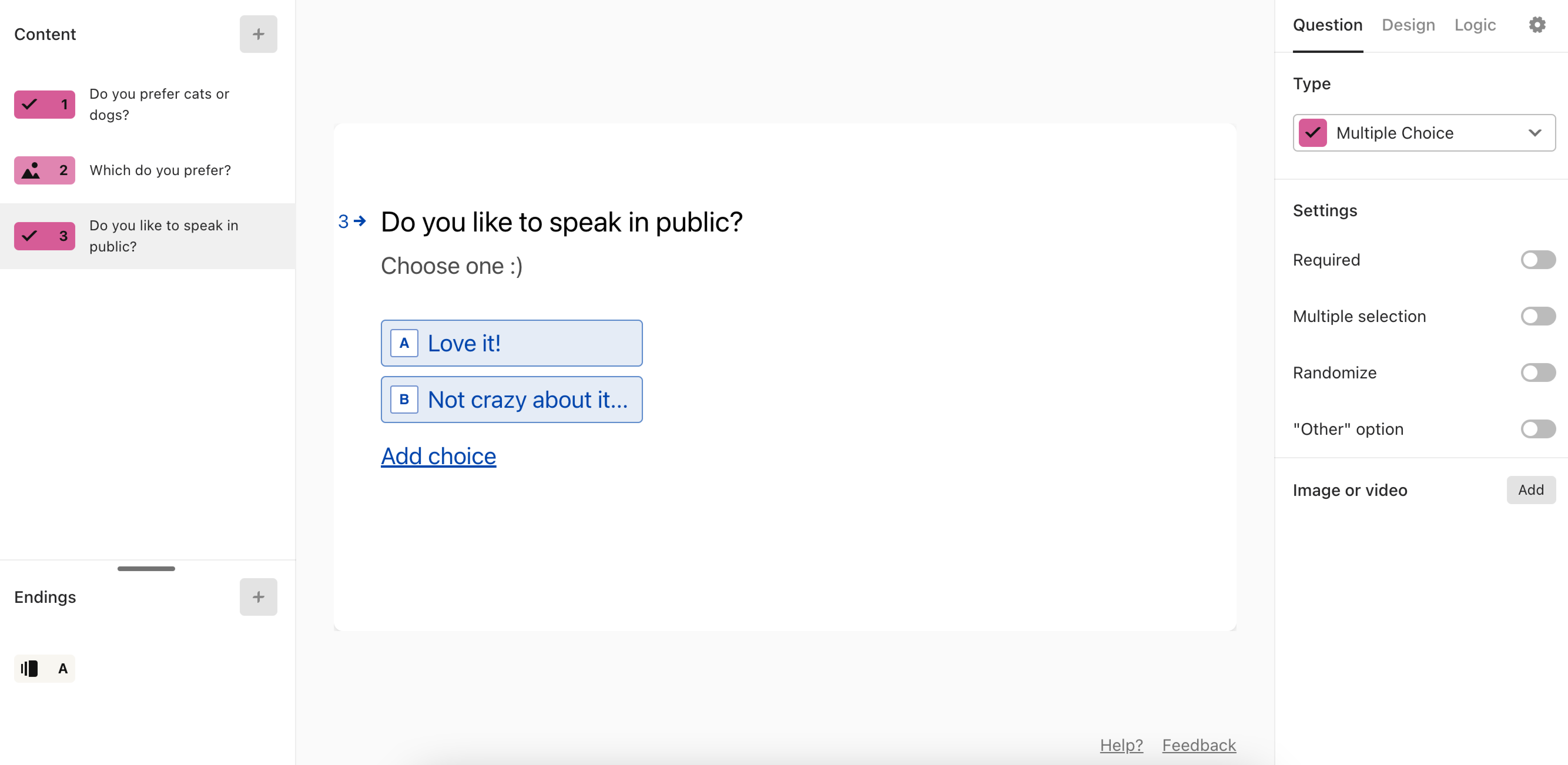This screenshot has height=765, width=1568.
Task: Click the Content heading
Action: click(x=45, y=34)
